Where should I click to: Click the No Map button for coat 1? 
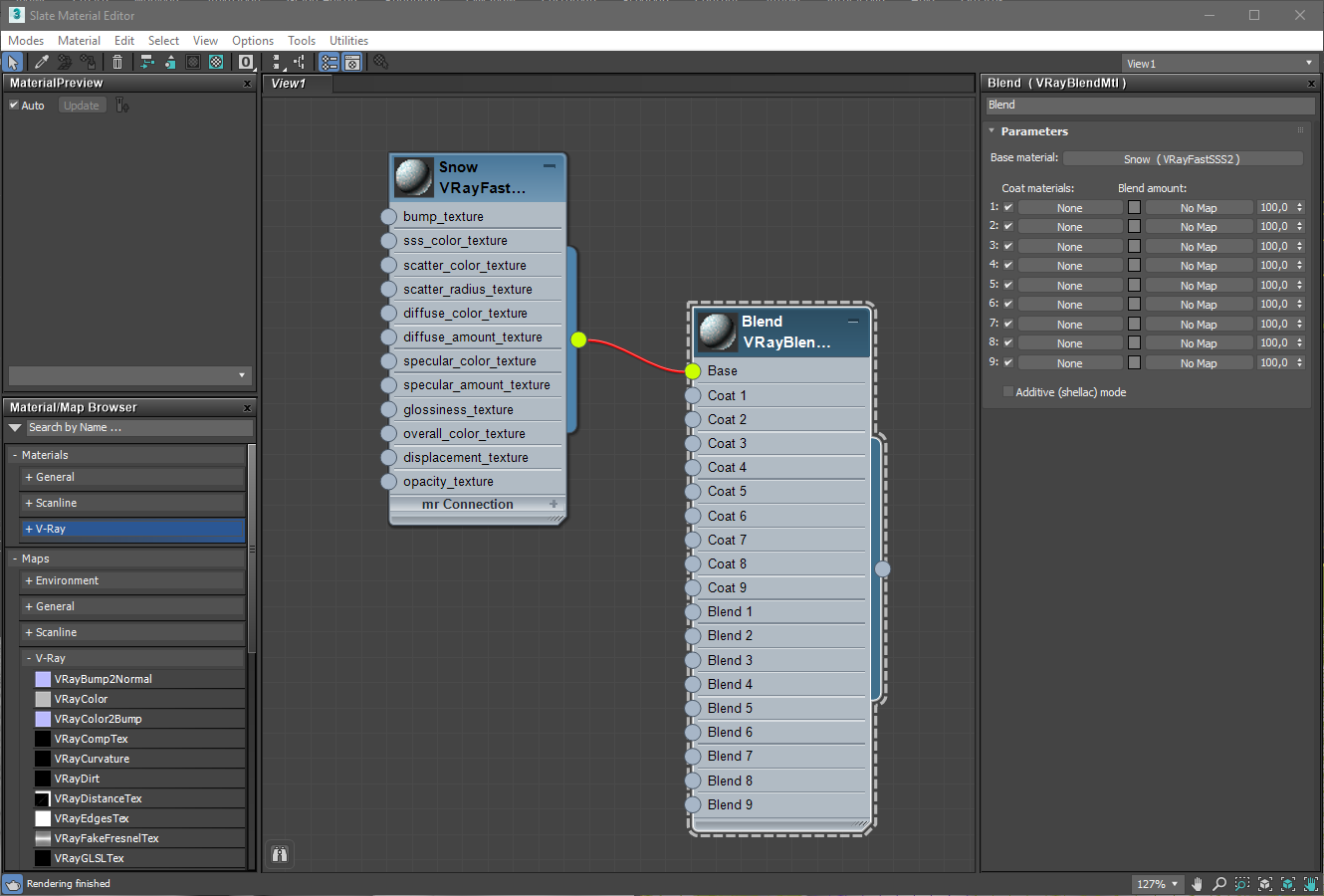pyautogui.click(x=1199, y=208)
